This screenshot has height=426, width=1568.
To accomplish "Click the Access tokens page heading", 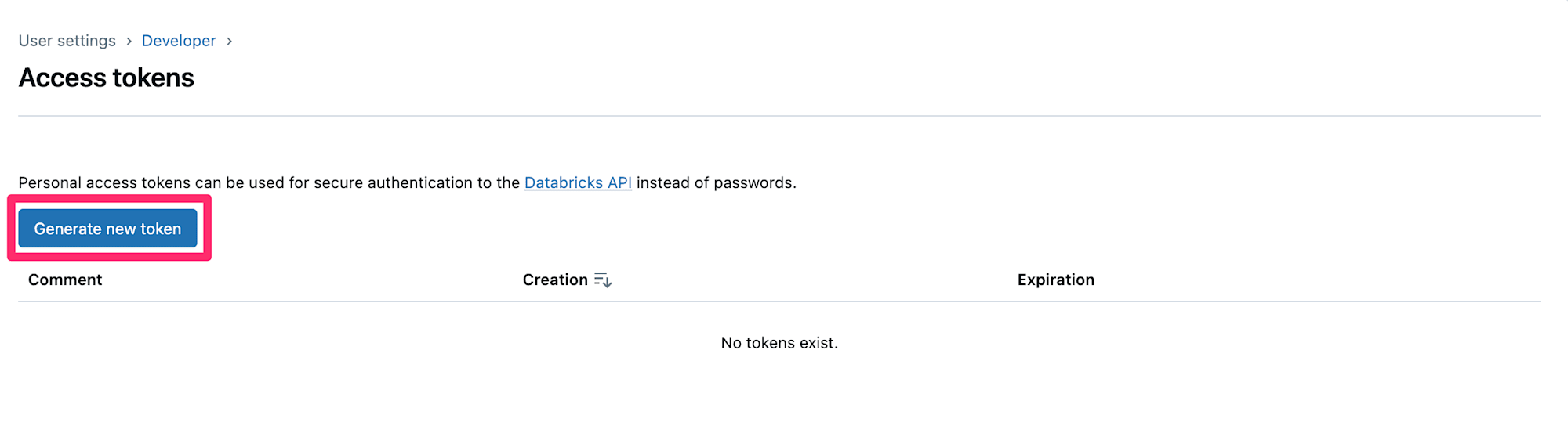I will [107, 78].
